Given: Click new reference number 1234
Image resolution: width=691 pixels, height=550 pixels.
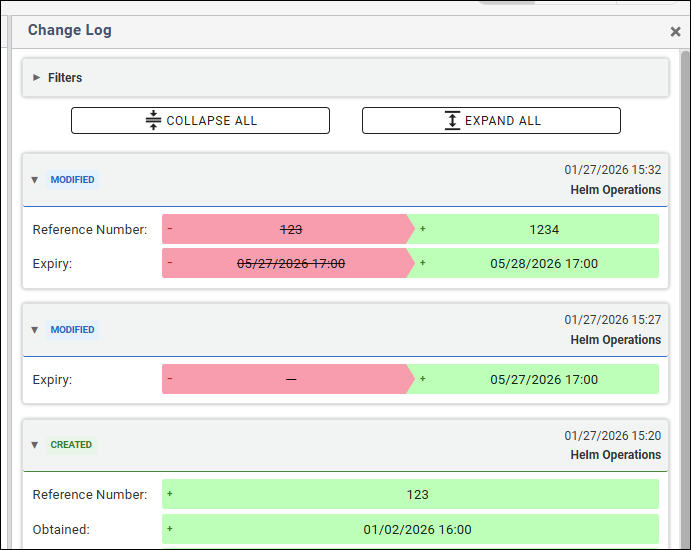Looking at the screenshot, I should tap(544, 230).
